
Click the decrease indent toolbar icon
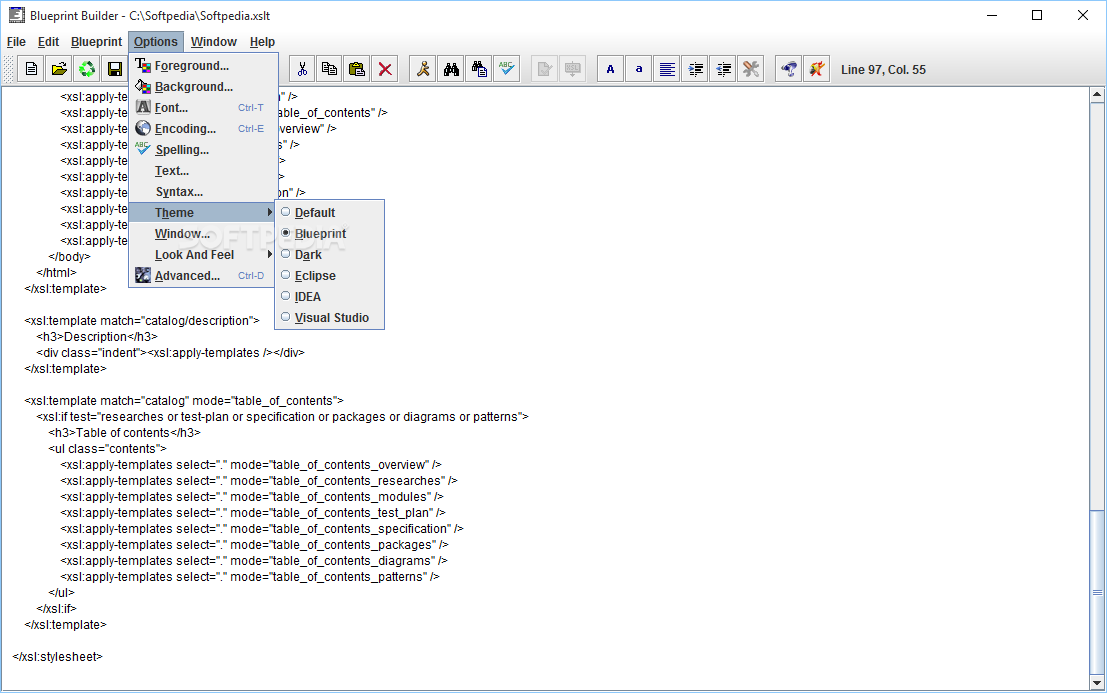[723, 69]
